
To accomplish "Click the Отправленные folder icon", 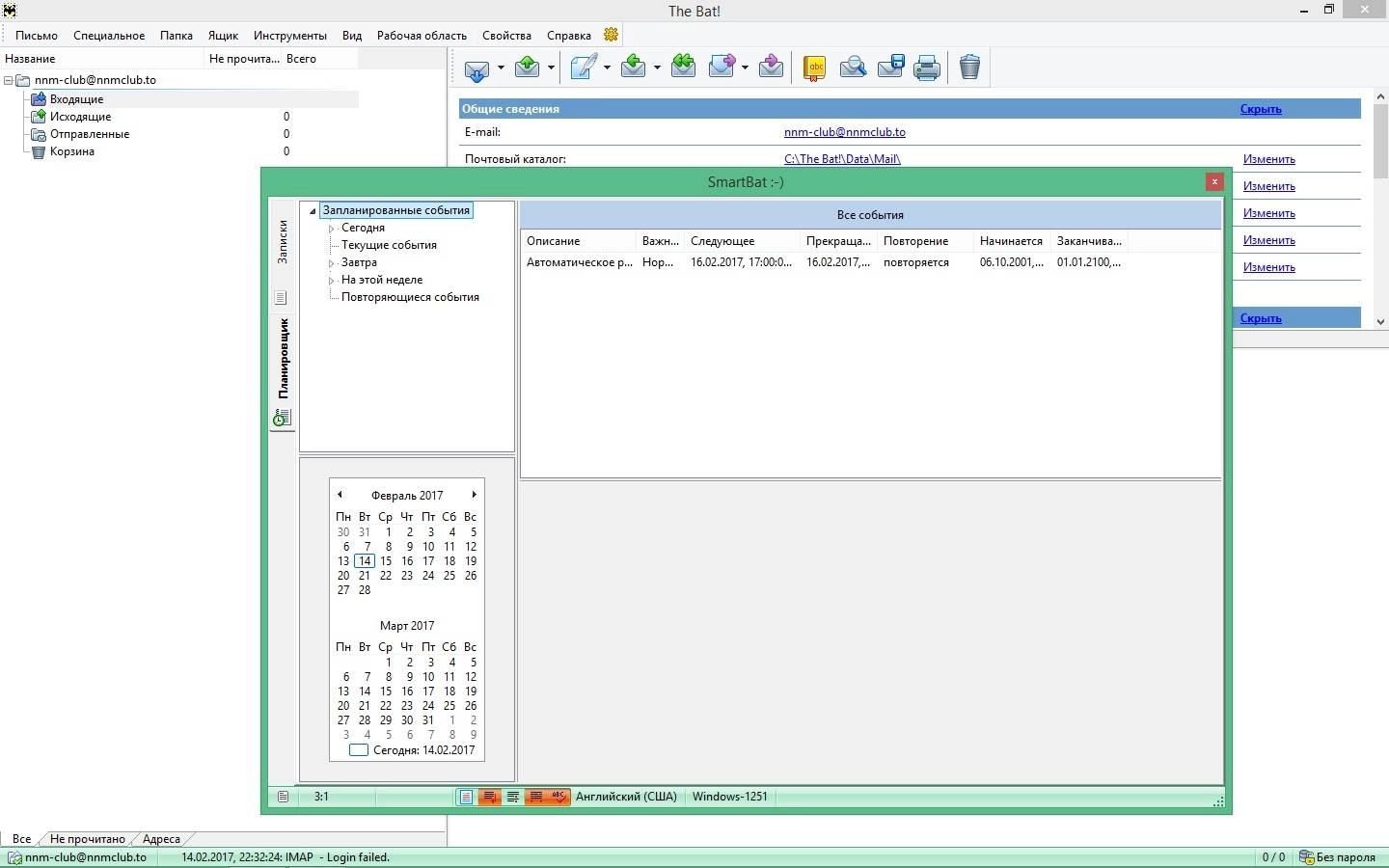I will click(x=39, y=133).
